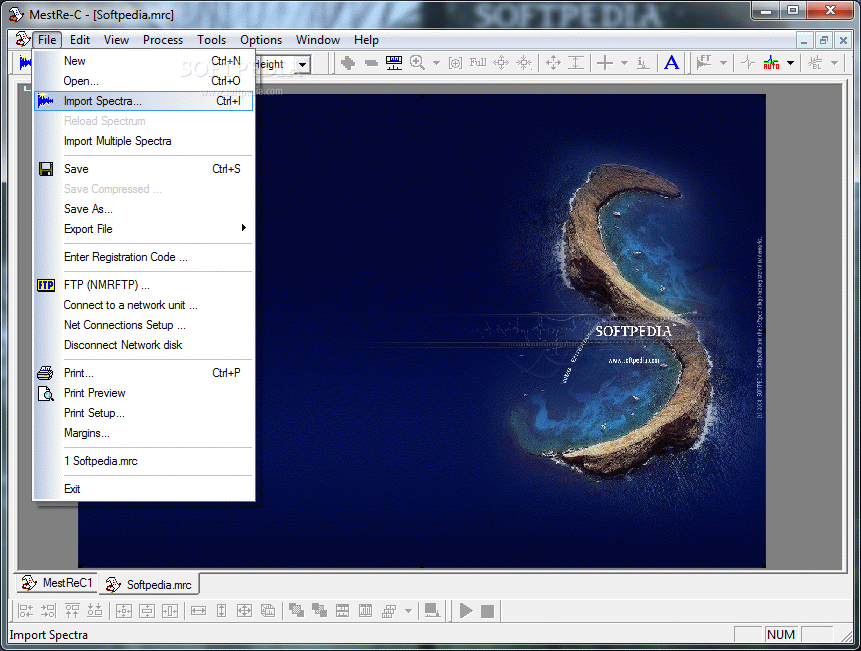Select Enter Registration Code ... entry

[143, 257]
